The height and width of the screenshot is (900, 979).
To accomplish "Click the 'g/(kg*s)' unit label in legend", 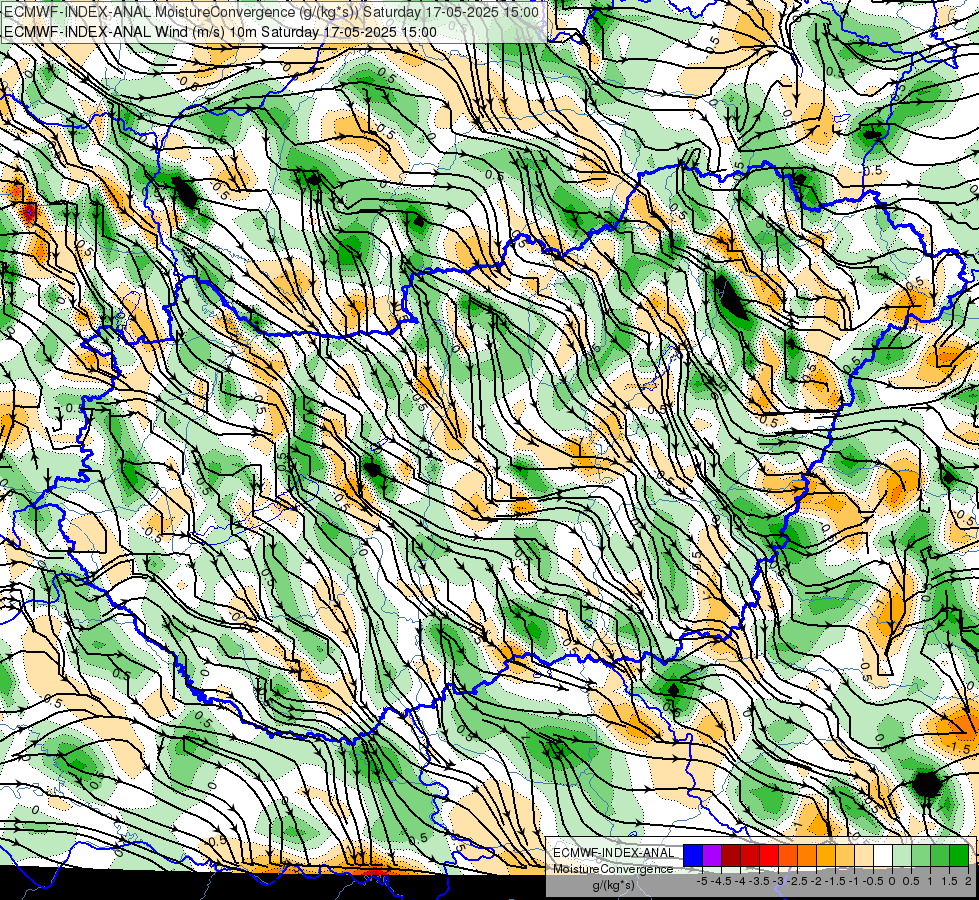I will [x=614, y=886].
